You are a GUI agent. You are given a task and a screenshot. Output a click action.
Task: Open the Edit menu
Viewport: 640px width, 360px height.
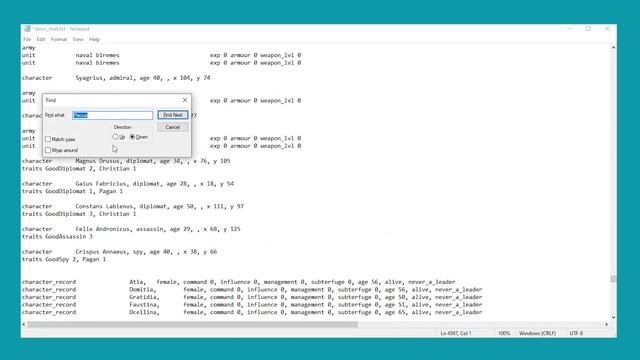(41, 40)
